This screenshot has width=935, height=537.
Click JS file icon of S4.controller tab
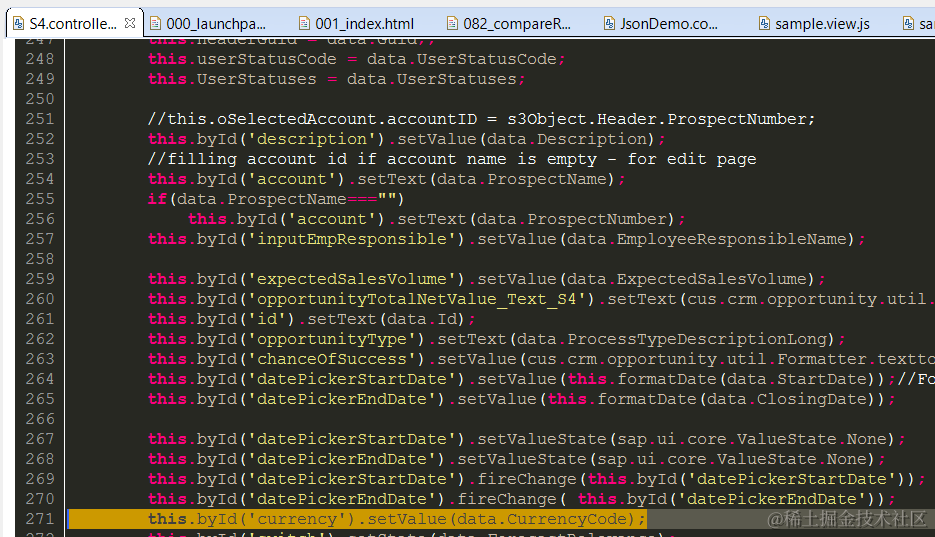click(x=18, y=23)
